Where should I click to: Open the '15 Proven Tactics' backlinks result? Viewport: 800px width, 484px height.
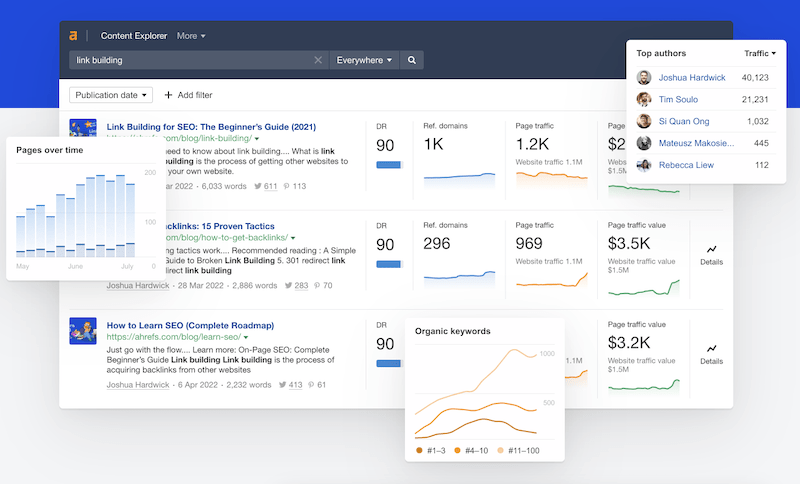(220, 226)
